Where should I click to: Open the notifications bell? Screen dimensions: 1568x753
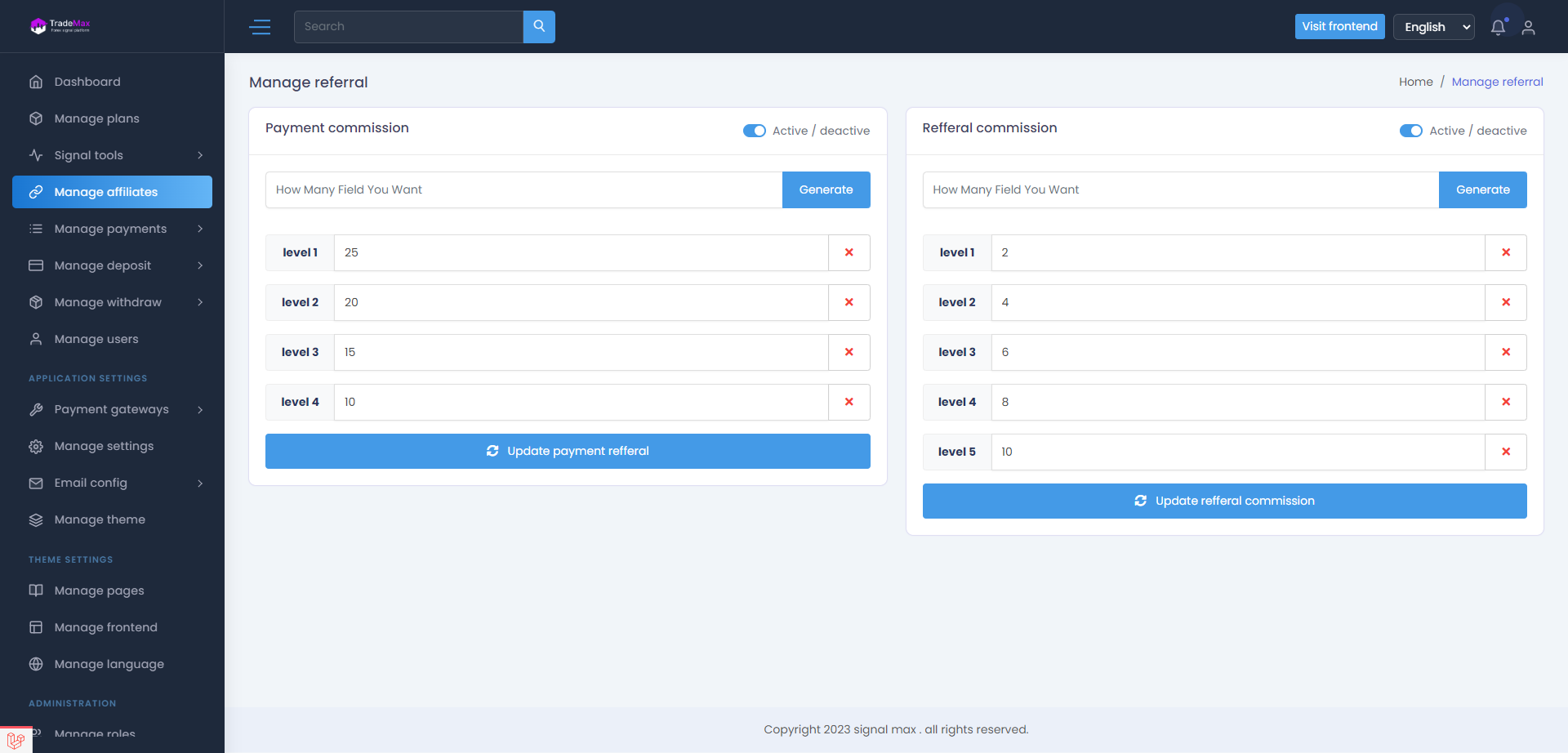(1498, 27)
